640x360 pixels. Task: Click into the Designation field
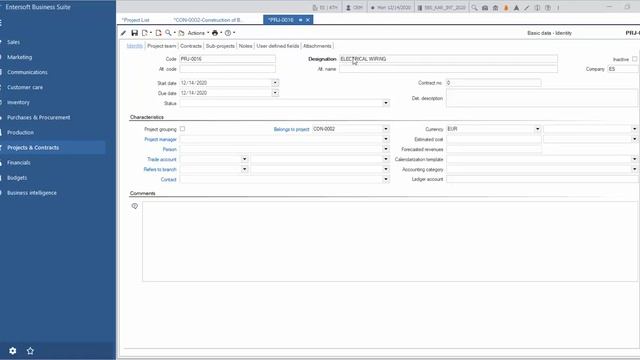pos(448,59)
